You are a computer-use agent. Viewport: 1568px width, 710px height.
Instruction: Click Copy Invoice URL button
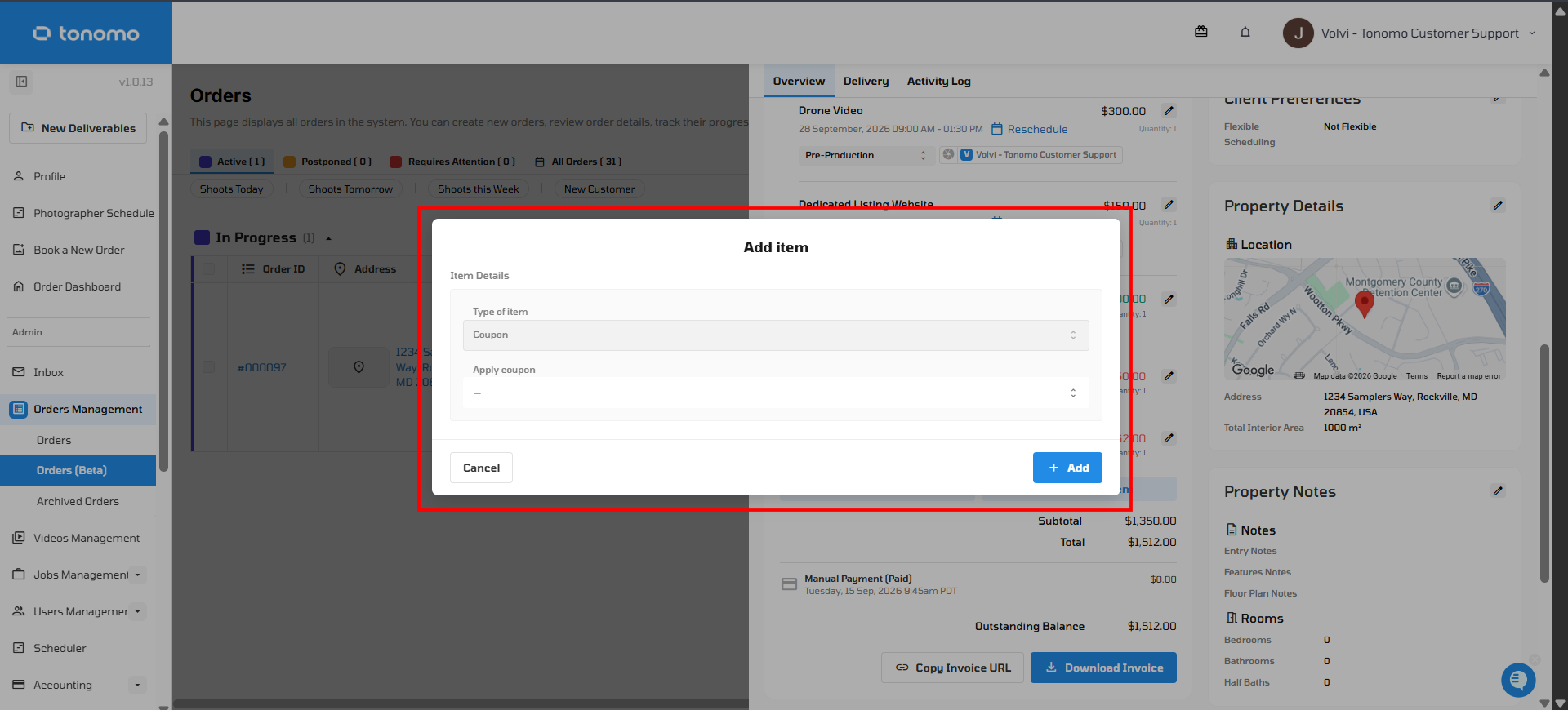click(x=952, y=668)
